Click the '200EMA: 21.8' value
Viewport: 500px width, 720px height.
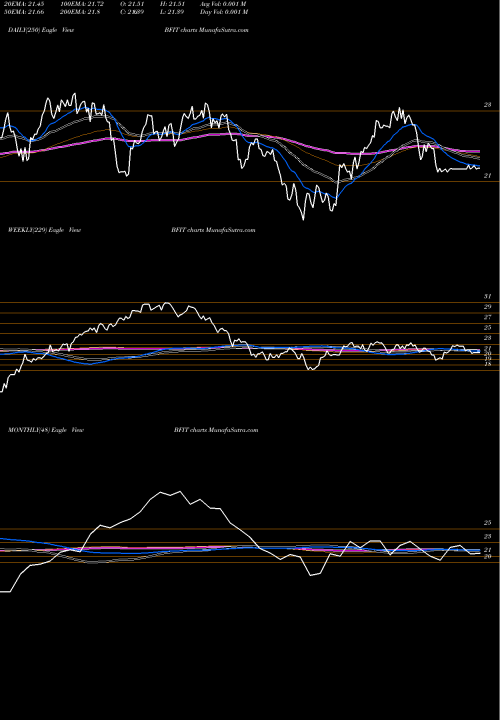(x=80, y=12)
